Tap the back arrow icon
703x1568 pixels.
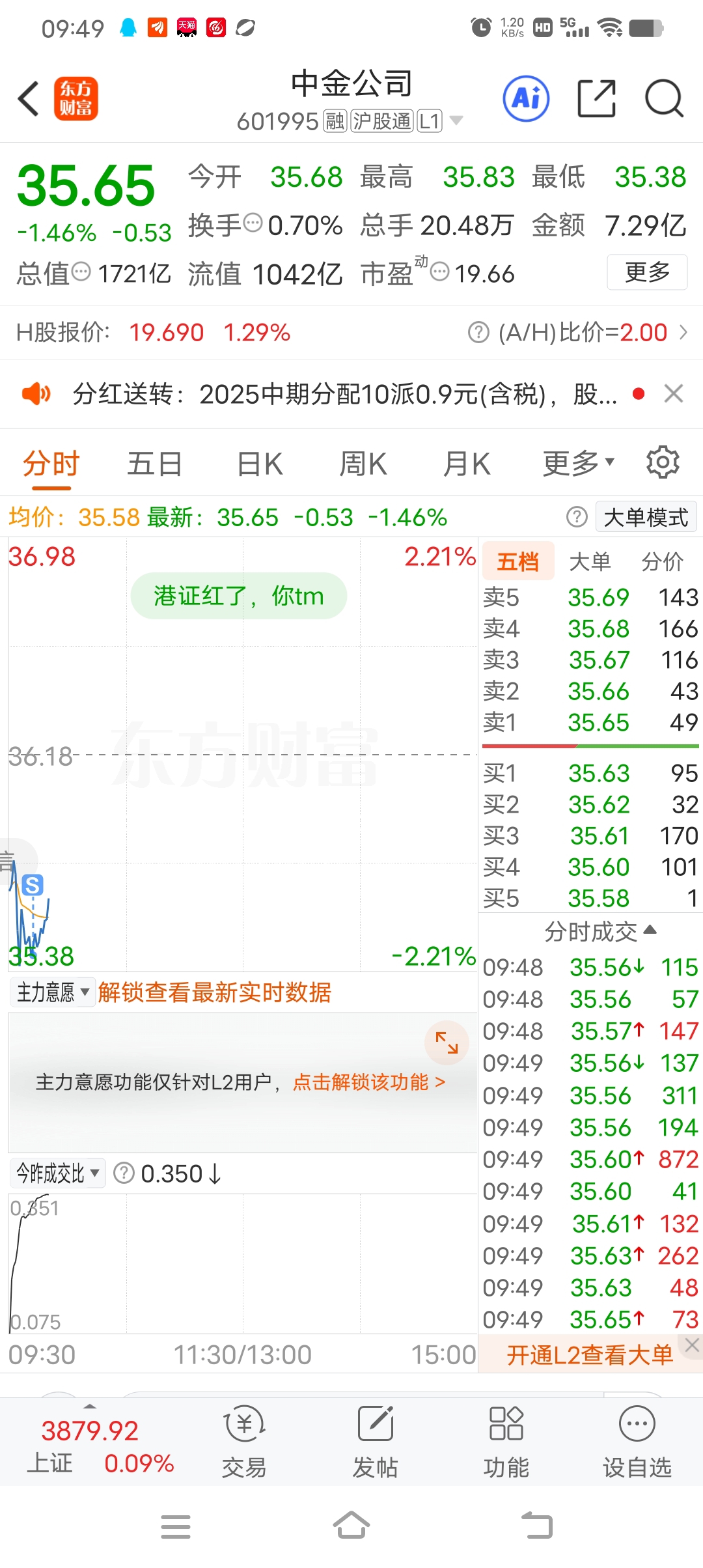pyautogui.click(x=29, y=99)
